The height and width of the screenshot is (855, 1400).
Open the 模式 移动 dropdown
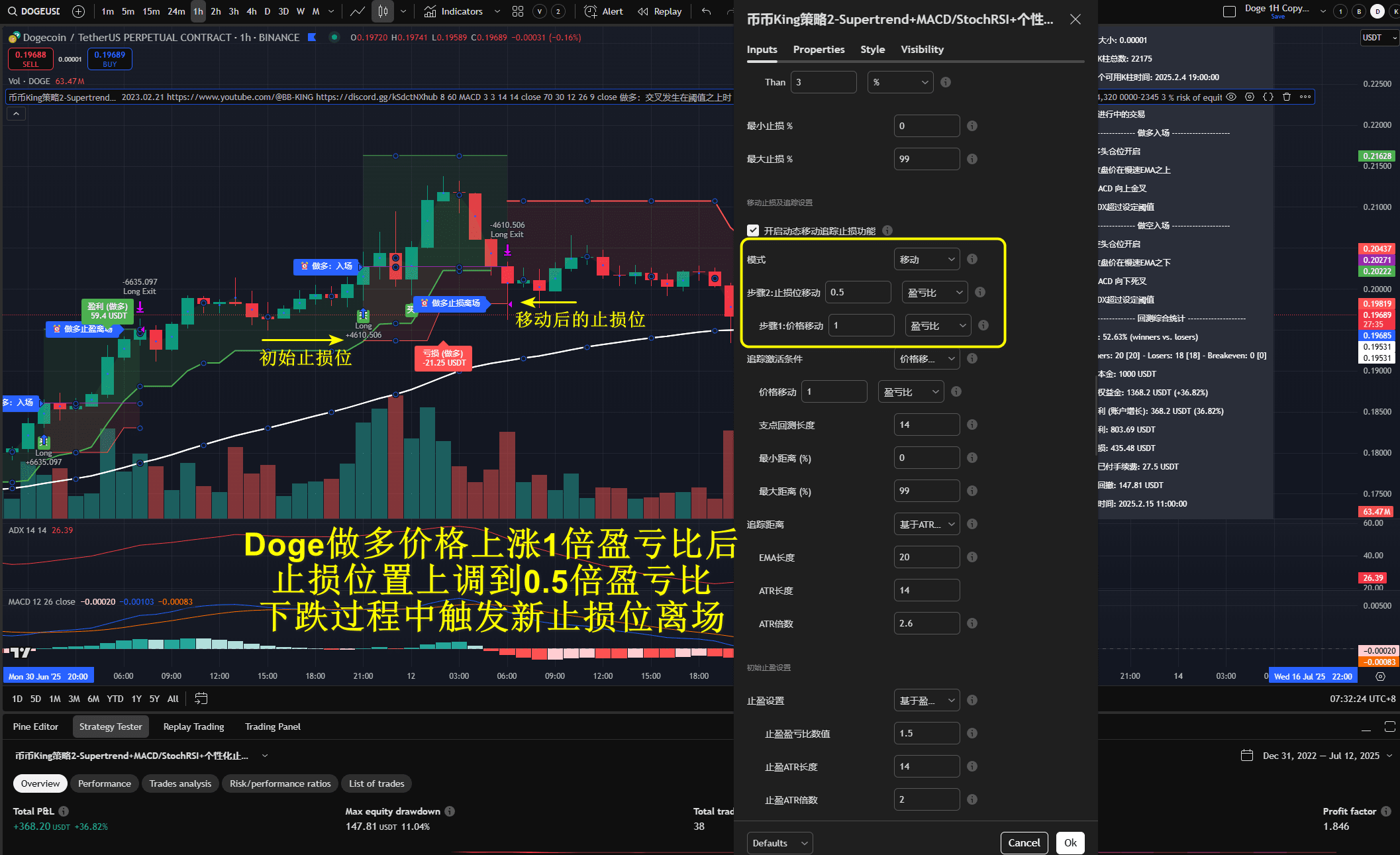(926, 260)
